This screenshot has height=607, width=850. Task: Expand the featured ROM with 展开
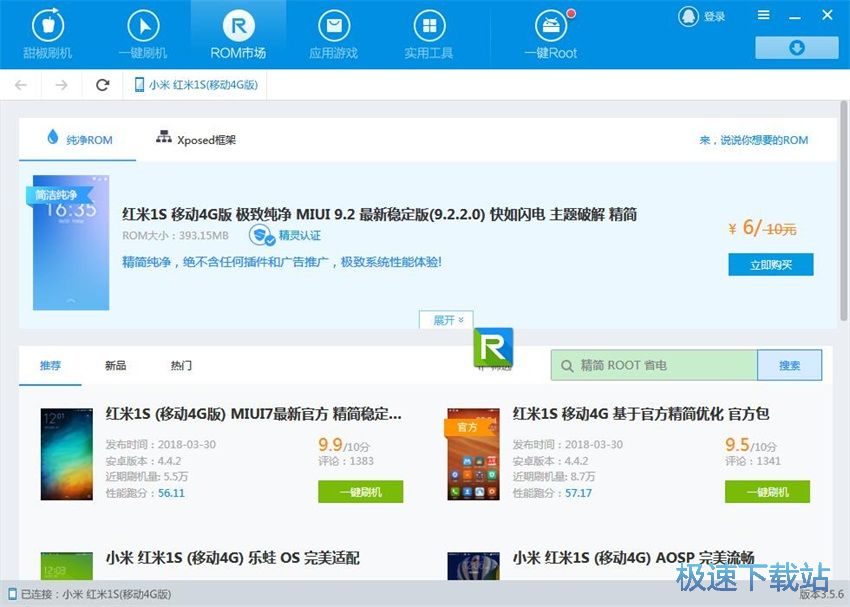(446, 320)
